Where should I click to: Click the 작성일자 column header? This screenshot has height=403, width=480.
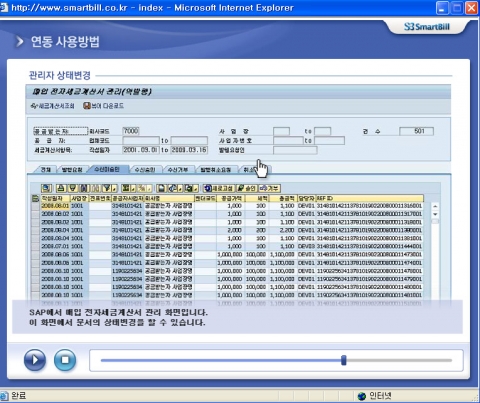pos(55,198)
